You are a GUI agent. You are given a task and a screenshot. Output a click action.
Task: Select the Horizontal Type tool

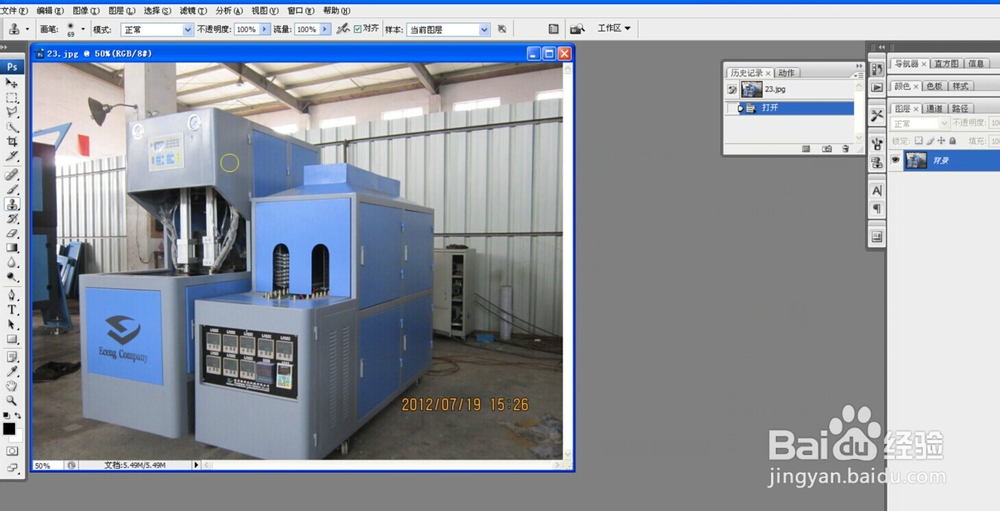click(x=11, y=310)
